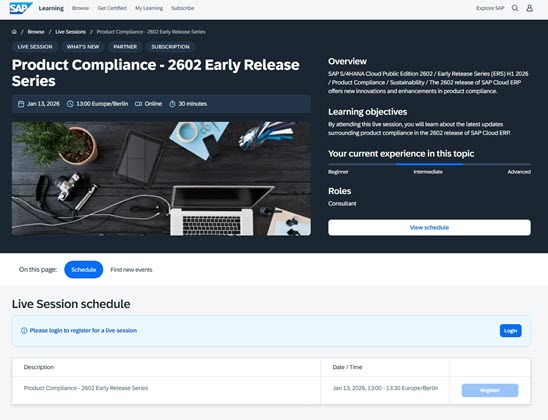Open the Live Sessions breadcrumb link
This screenshot has height=420, width=548.
click(x=70, y=32)
